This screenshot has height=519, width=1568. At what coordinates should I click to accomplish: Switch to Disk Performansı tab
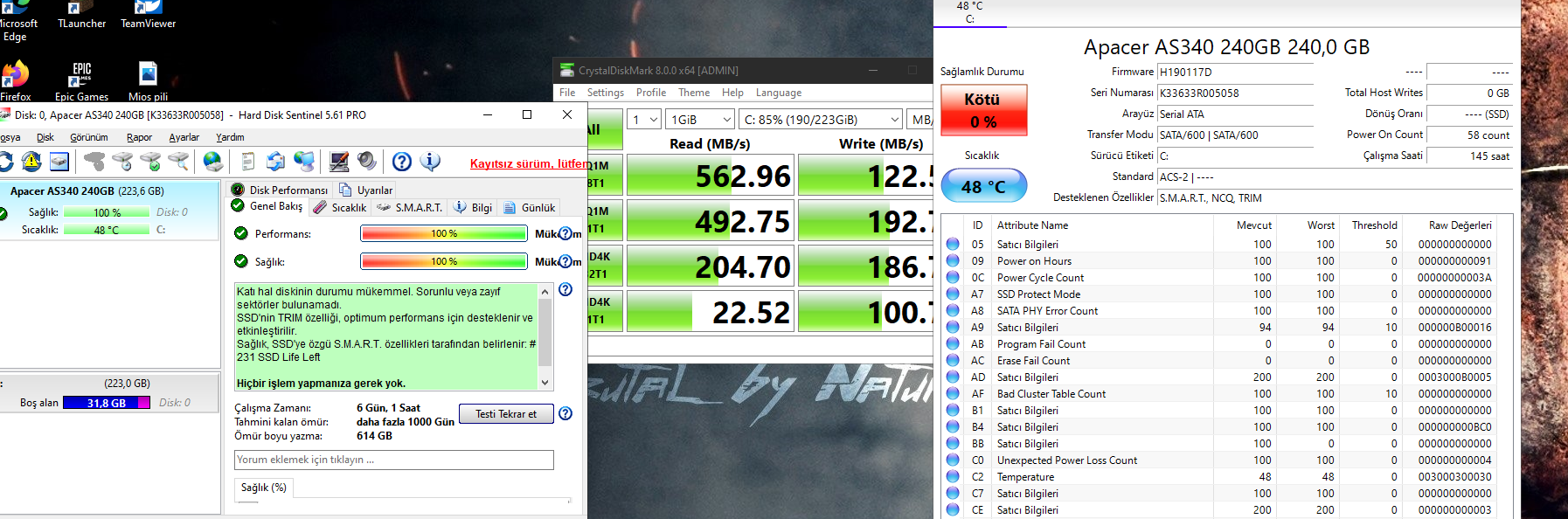pyautogui.click(x=280, y=190)
